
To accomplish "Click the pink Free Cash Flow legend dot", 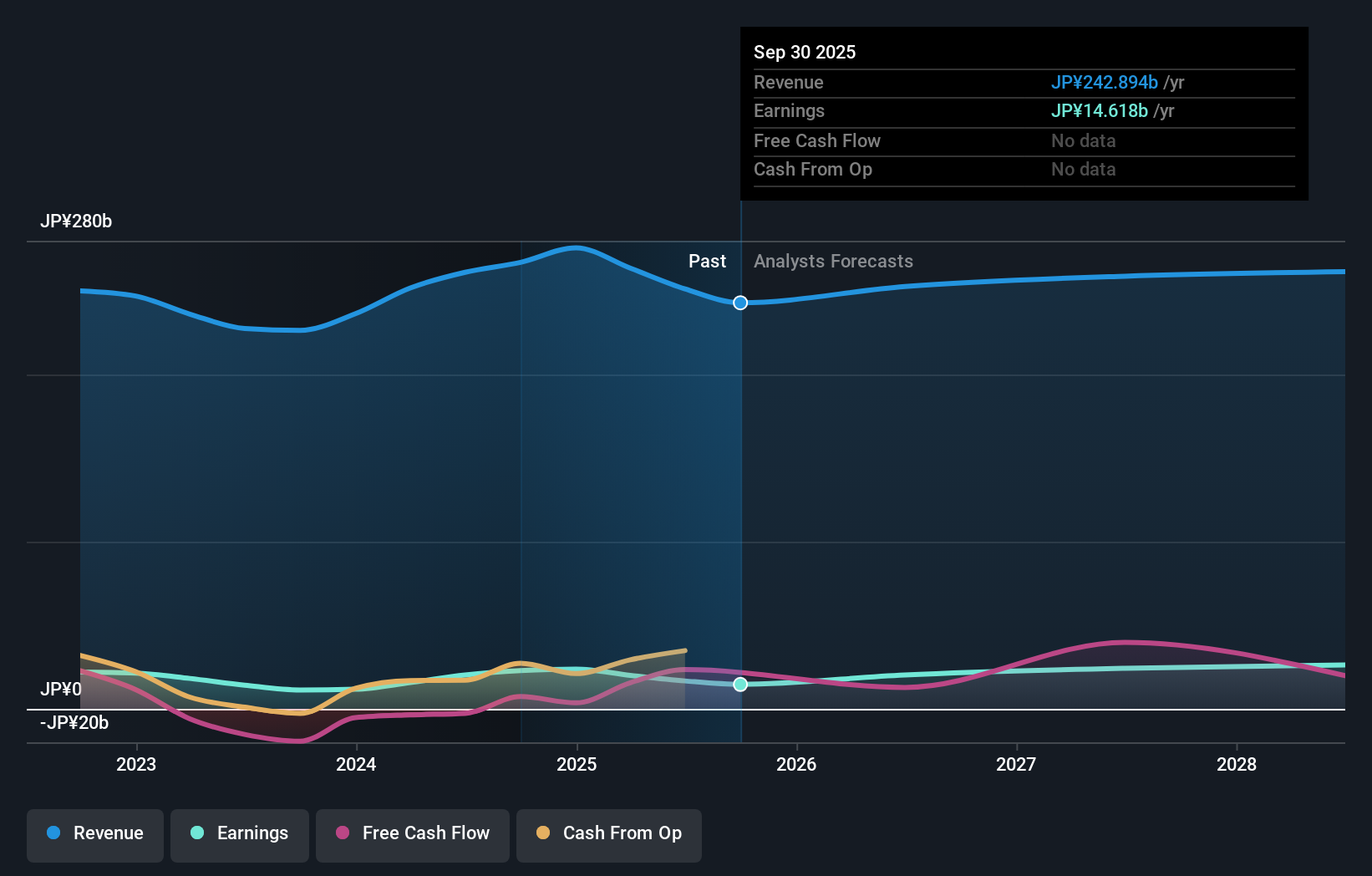I will coord(342,833).
